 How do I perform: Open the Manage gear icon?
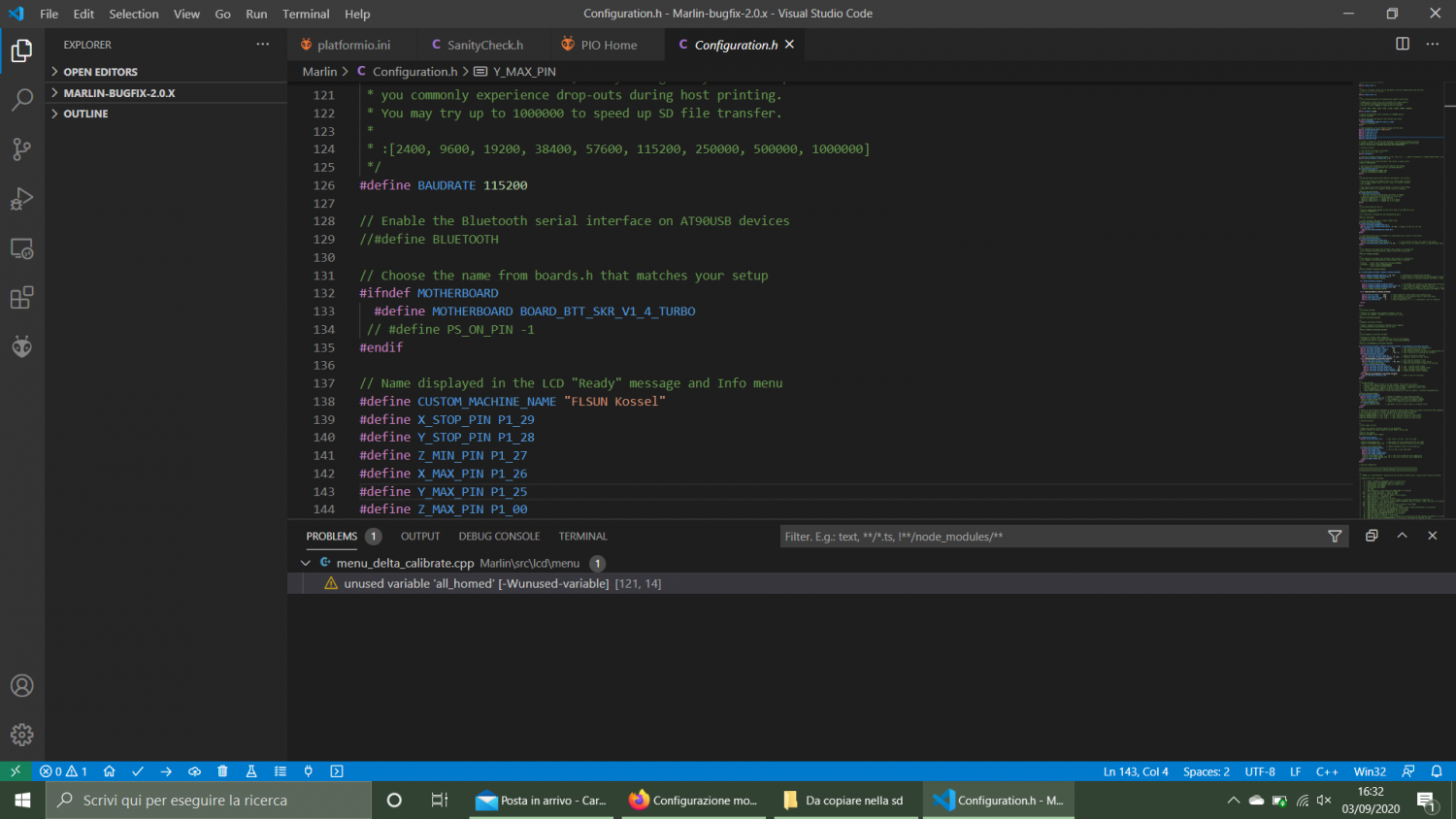tap(21, 736)
